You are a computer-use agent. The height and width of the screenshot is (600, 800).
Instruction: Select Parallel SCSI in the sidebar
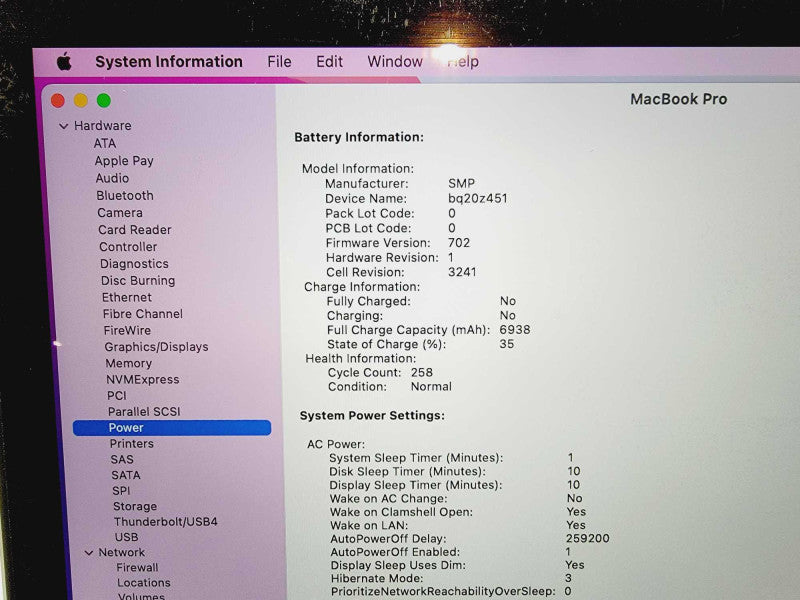tap(144, 412)
